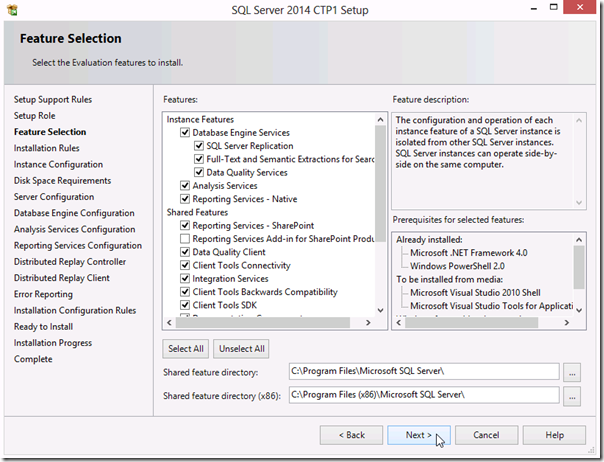The height and width of the screenshot is (462, 604).
Task: Click Instance Configuration step
Action: click(58, 164)
